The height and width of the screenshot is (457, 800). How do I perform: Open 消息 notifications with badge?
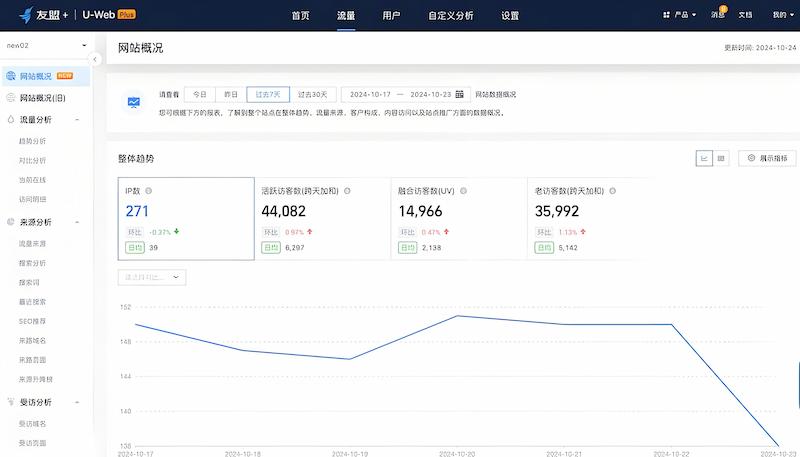pyautogui.click(x=718, y=14)
